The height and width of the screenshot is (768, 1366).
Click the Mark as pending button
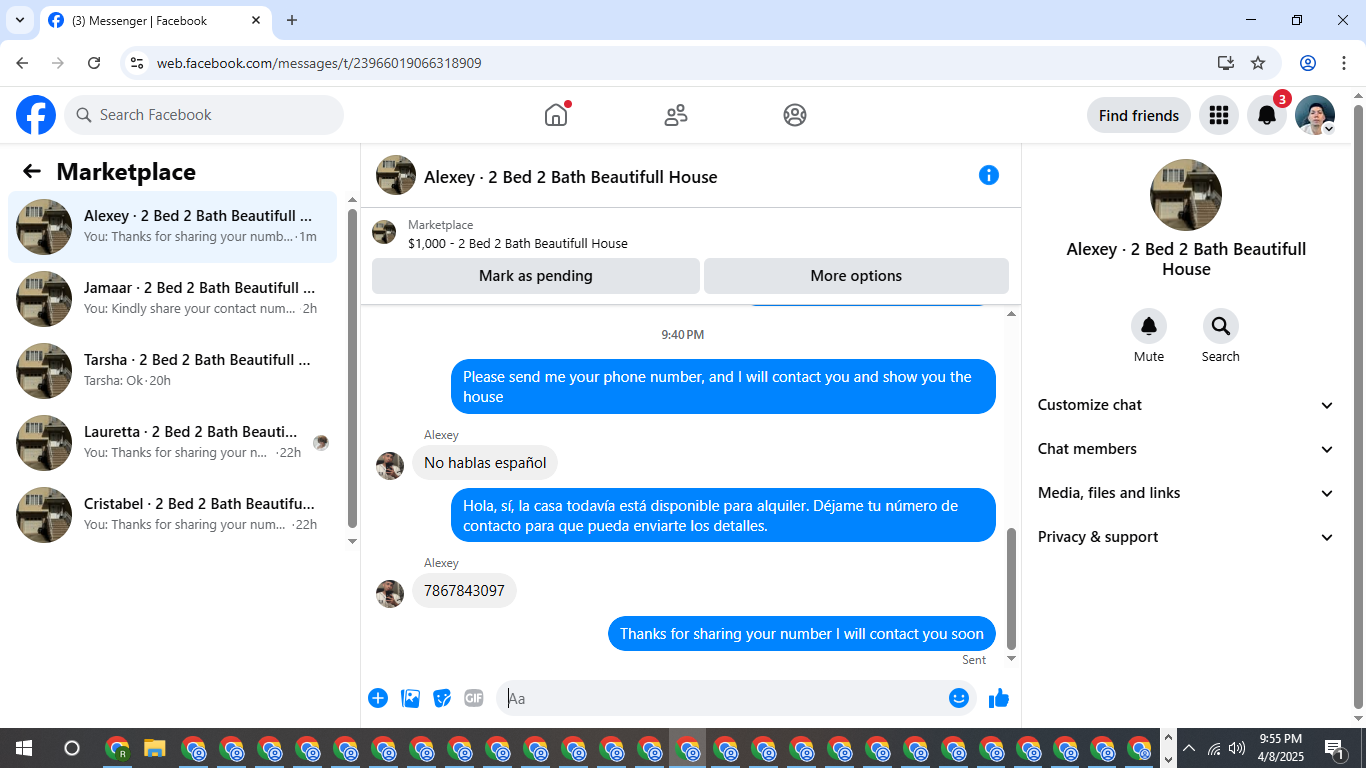coord(536,276)
